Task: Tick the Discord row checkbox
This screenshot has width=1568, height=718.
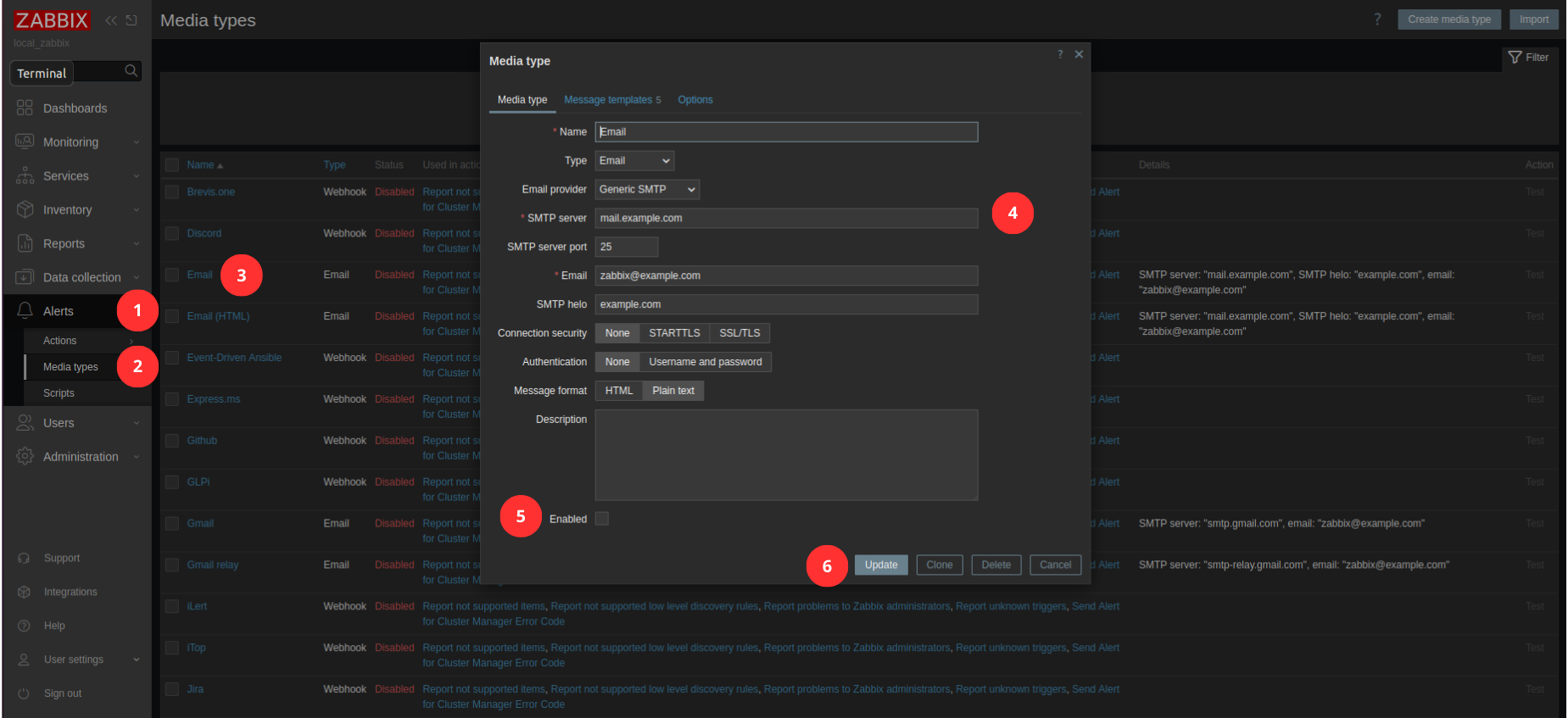Action: (172, 233)
